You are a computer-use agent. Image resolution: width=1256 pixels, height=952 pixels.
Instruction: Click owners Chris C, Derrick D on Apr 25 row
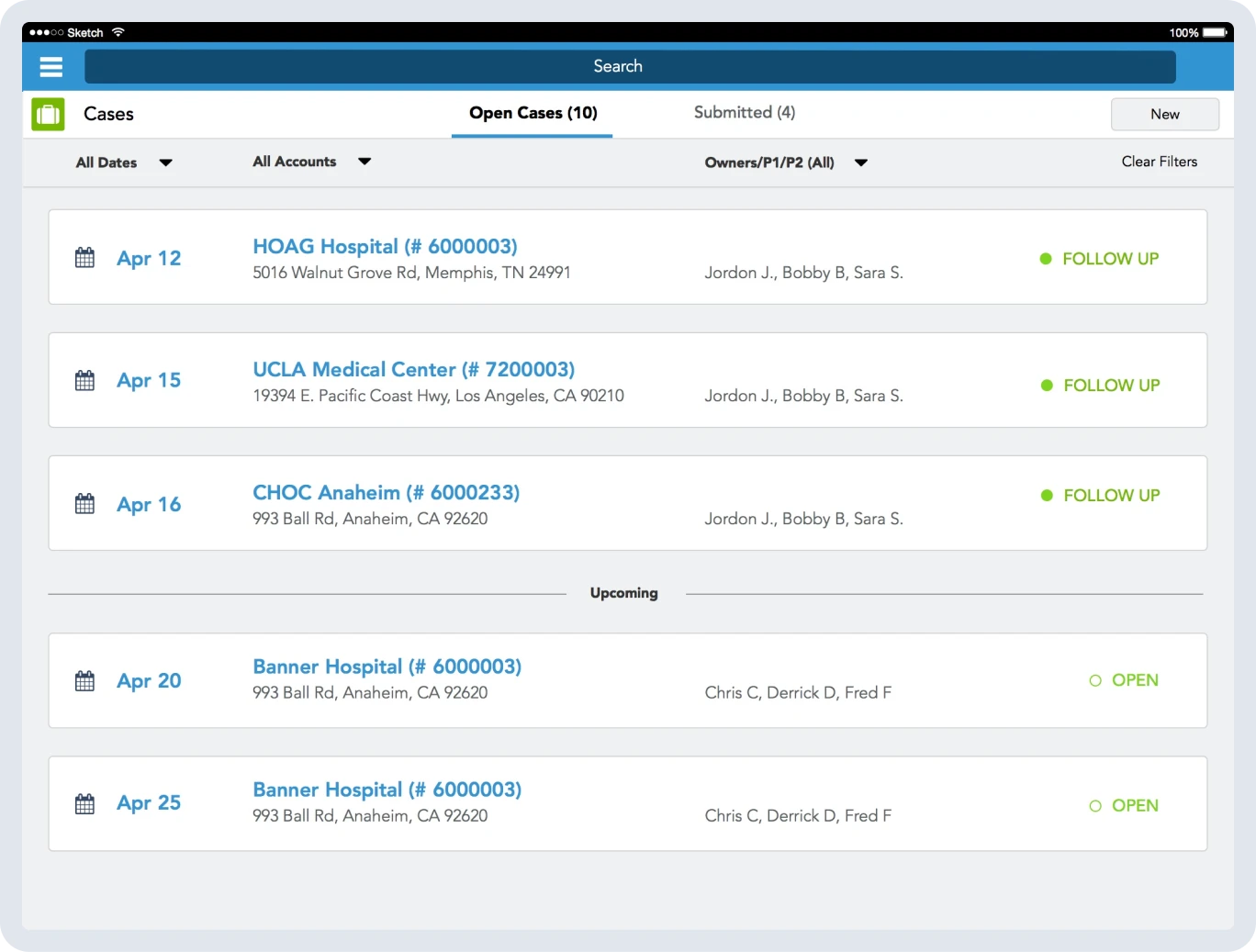point(798,816)
